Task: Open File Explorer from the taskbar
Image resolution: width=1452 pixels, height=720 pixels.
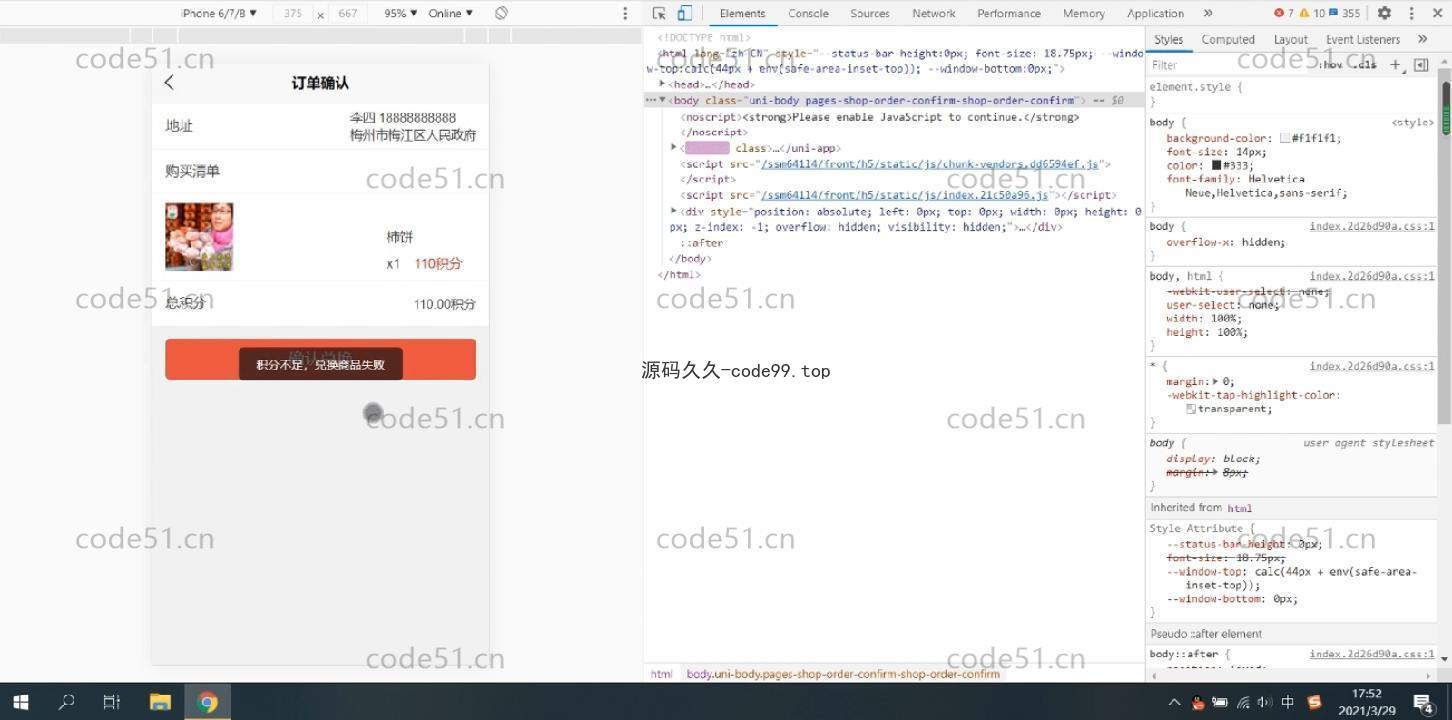Action: pos(160,702)
